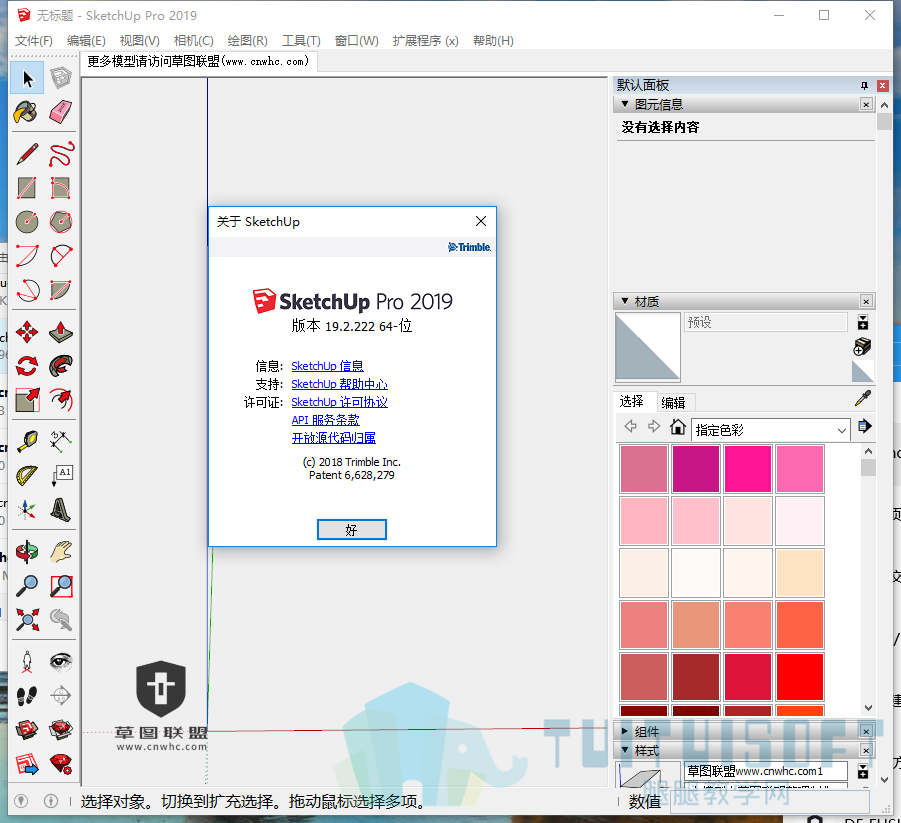Select the arrow Select tool

(27, 78)
